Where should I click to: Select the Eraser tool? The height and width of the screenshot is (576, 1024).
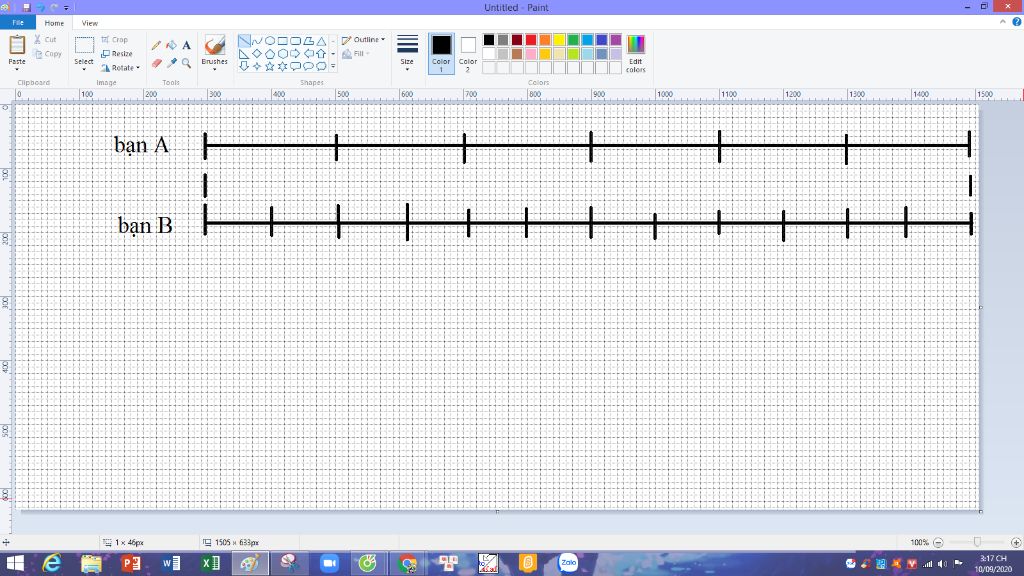coord(156,63)
